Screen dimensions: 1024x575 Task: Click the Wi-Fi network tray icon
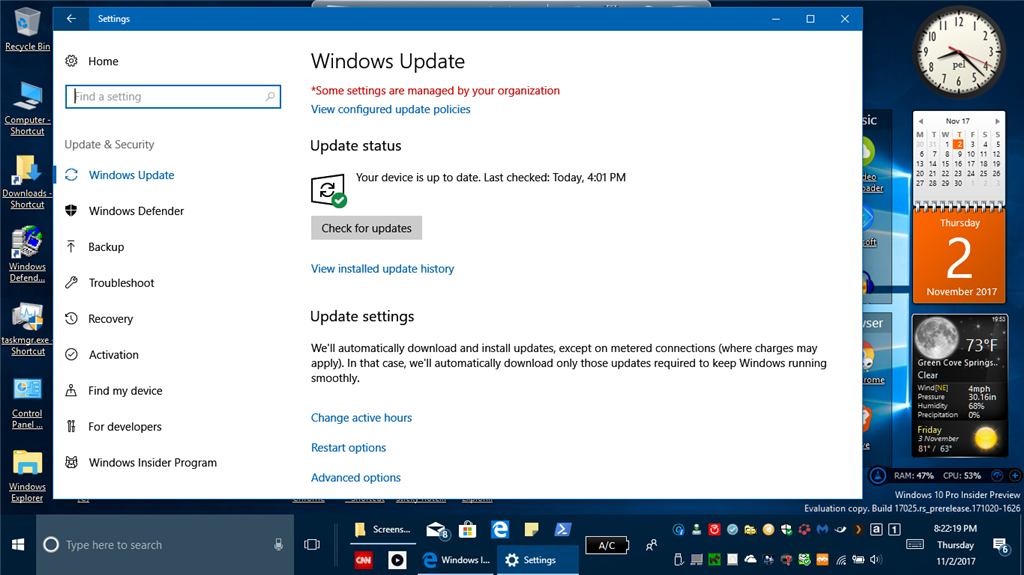(840, 560)
